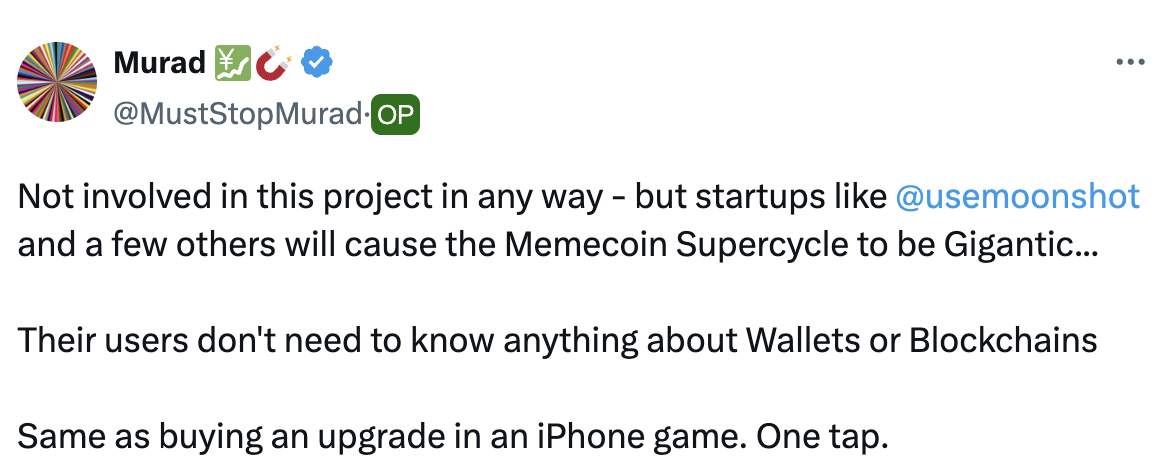Follow the @usemoonshot mention link
Screen dimensions: 1160x474
1018,197
